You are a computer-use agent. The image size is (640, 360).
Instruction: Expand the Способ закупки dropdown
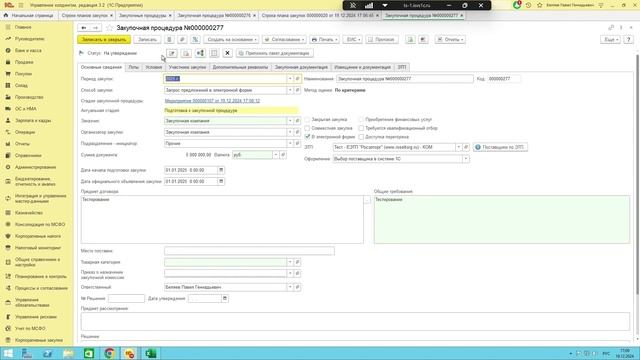tap(290, 90)
